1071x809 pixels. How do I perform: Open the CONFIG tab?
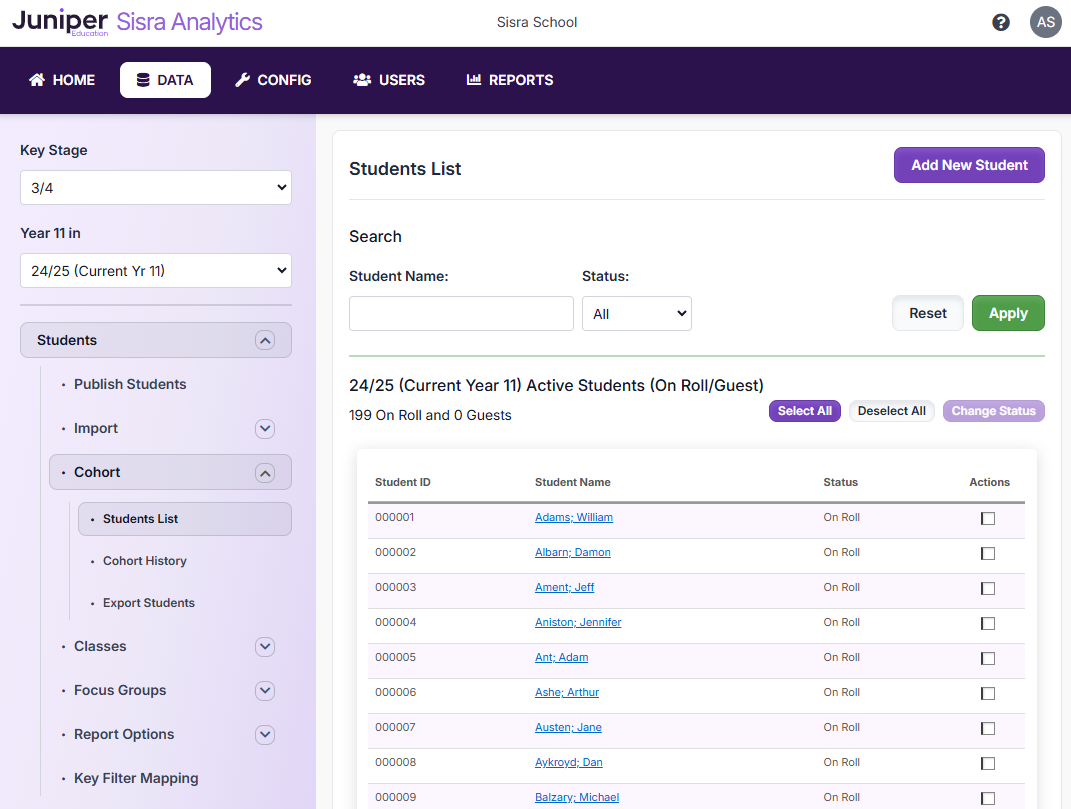tap(273, 80)
